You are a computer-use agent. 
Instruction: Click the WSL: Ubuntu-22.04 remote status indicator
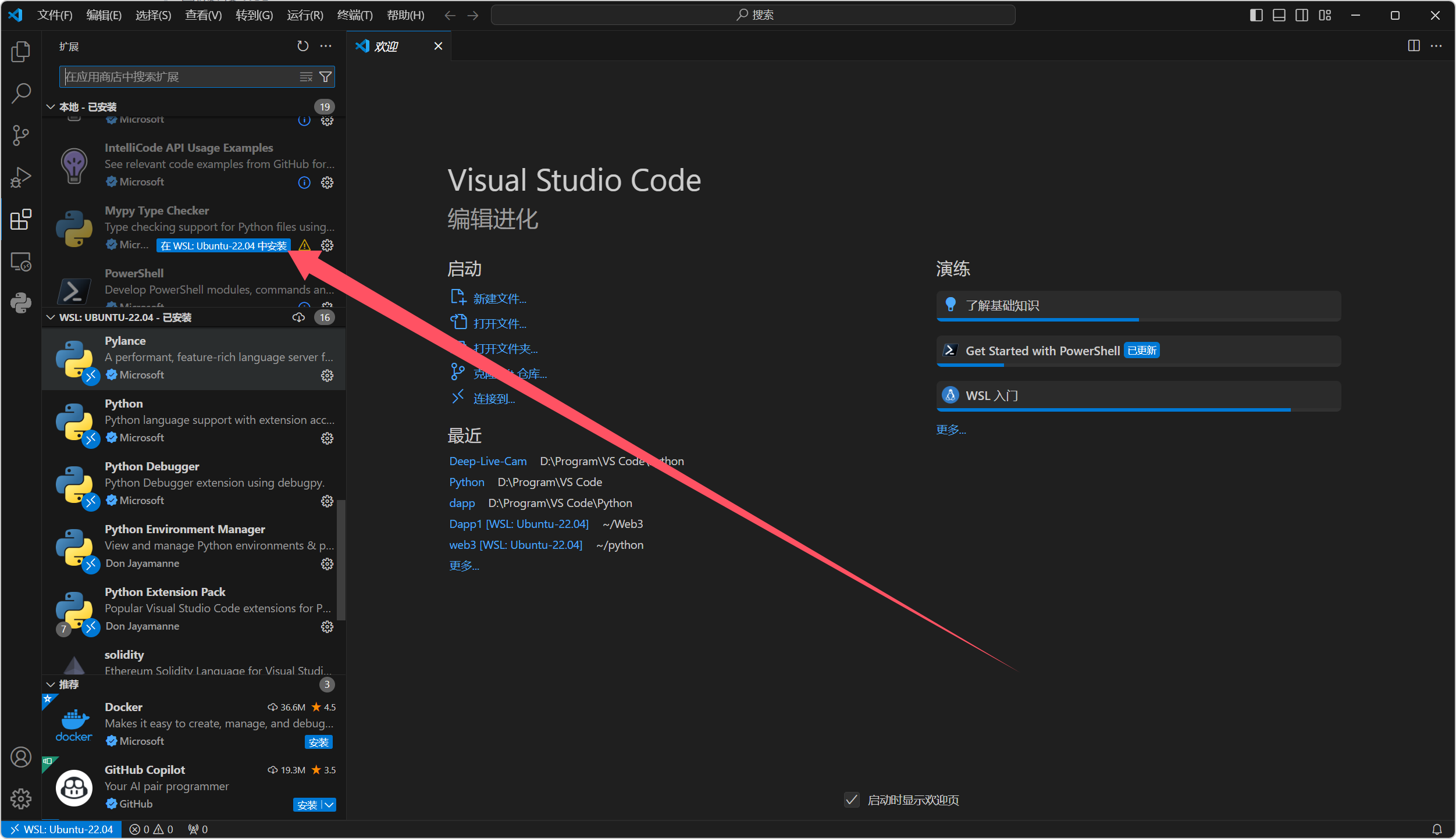61,829
